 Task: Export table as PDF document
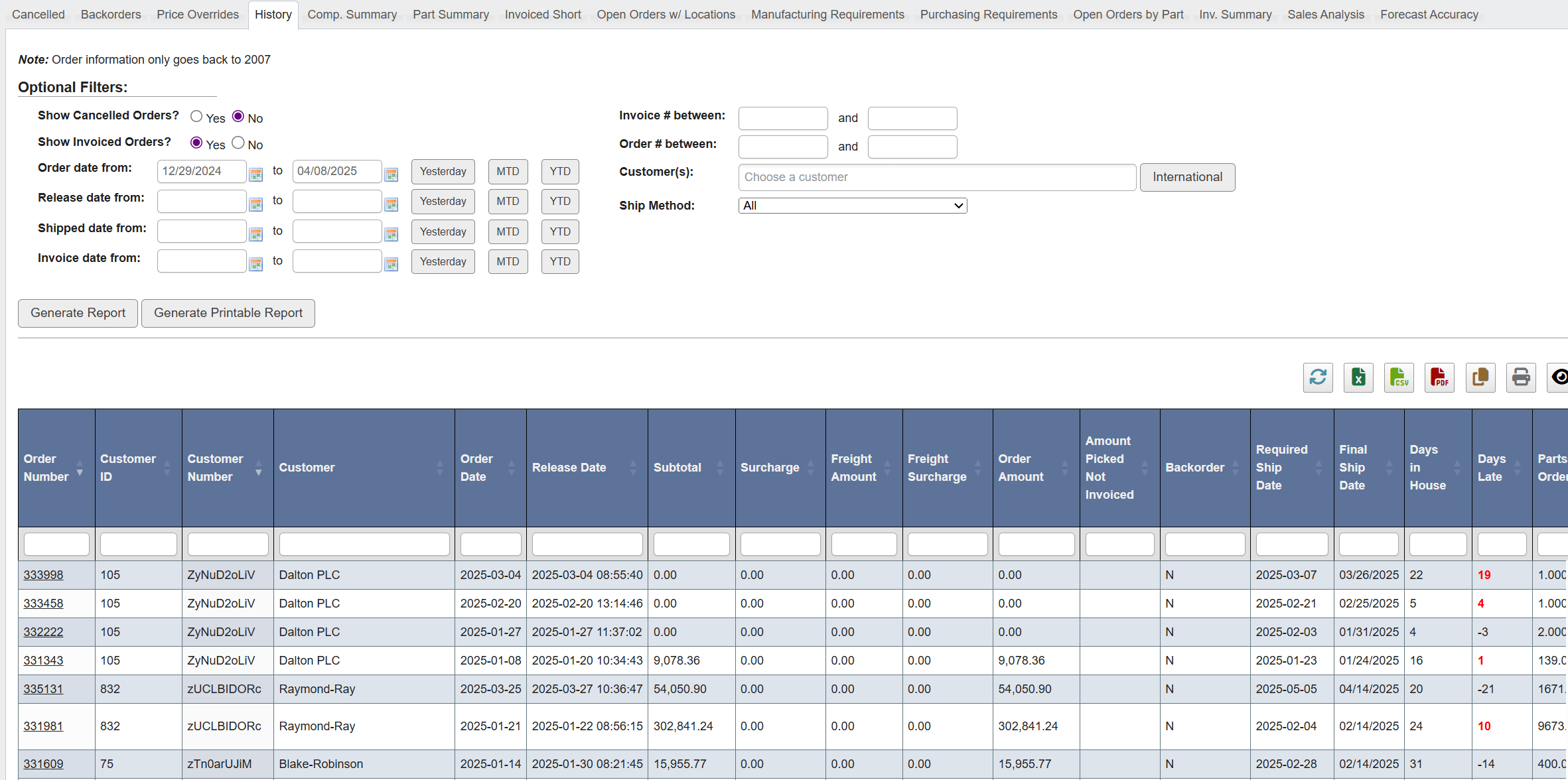(1439, 377)
